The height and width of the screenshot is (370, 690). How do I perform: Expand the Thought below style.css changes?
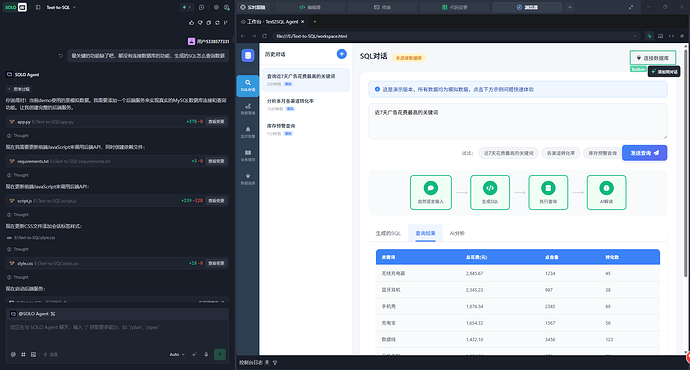pos(18,277)
